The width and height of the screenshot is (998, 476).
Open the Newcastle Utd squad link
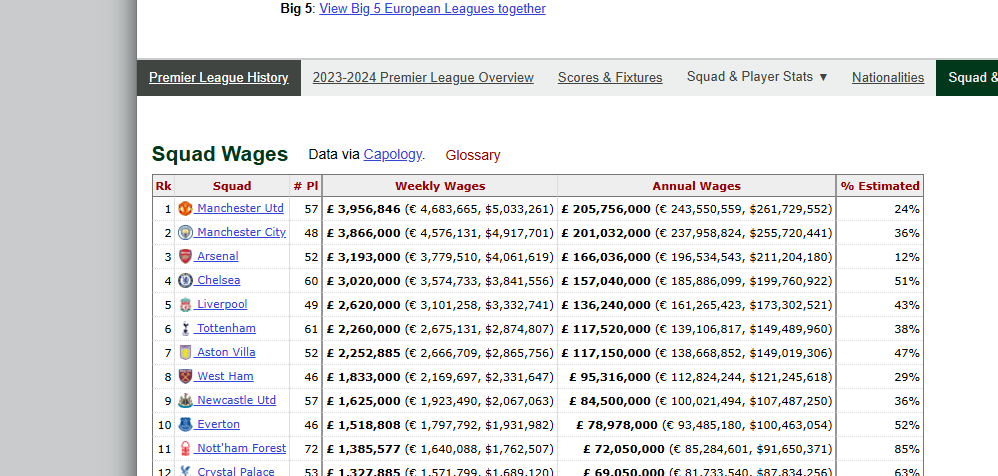click(x=235, y=400)
